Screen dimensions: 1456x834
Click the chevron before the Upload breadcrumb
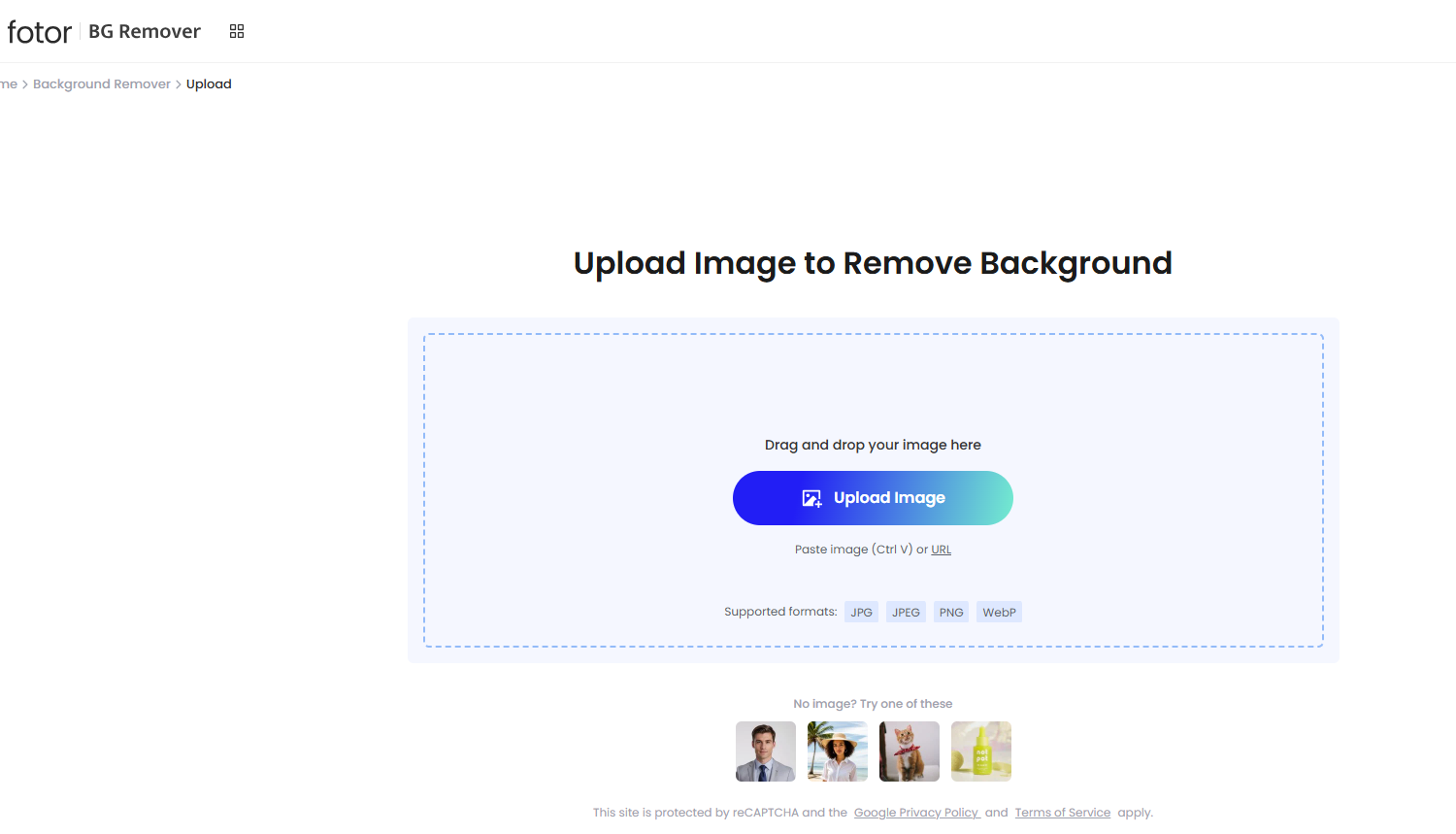point(179,84)
